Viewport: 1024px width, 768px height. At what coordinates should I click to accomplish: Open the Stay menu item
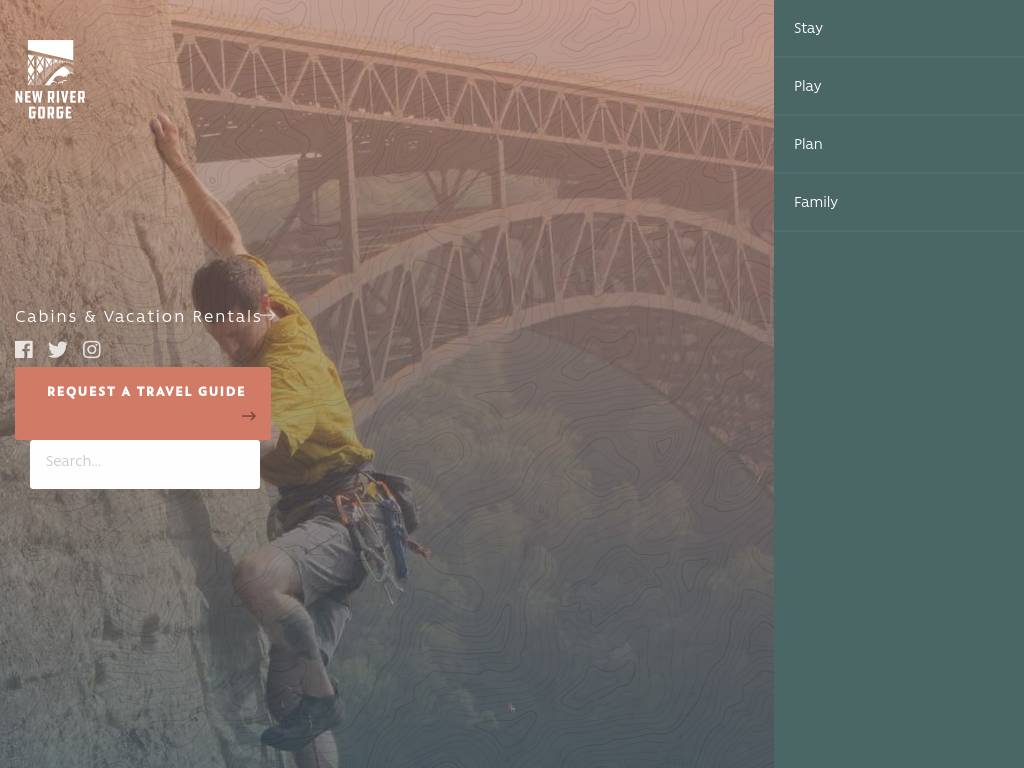pyautogui.click(x=808, y=28)
